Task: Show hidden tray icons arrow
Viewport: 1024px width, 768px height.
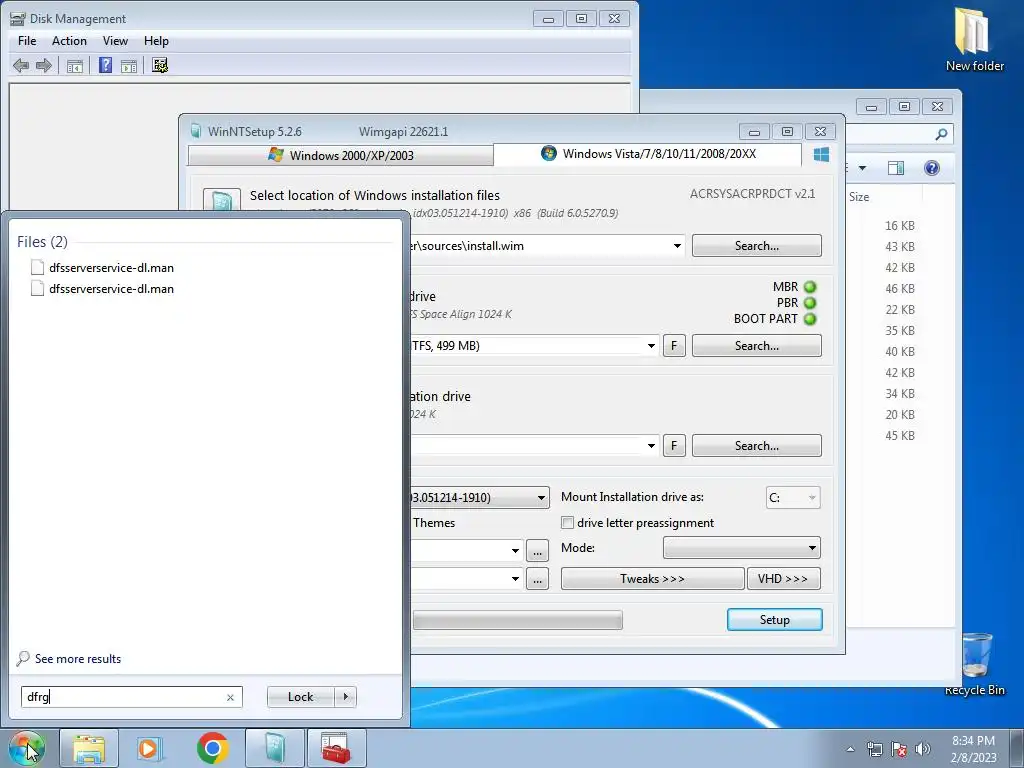Action: coord(850,749)
